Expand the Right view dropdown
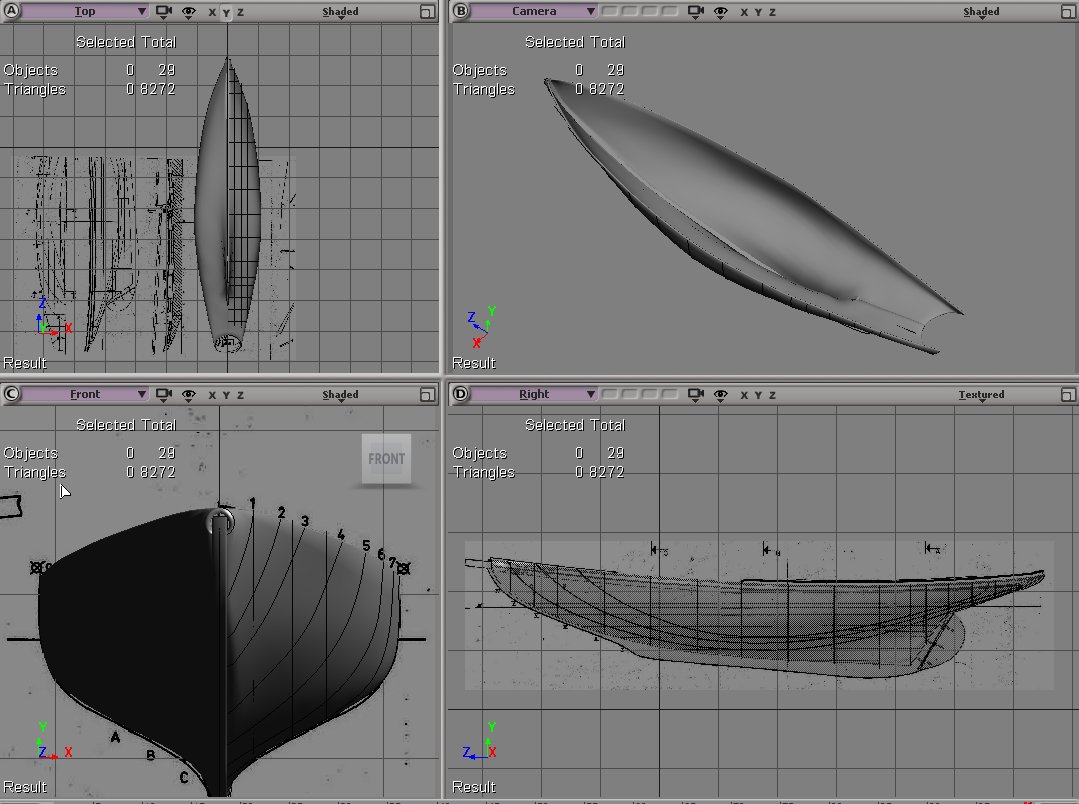The height and width of the screenshot is (804, 1079). tap(535, 395)
